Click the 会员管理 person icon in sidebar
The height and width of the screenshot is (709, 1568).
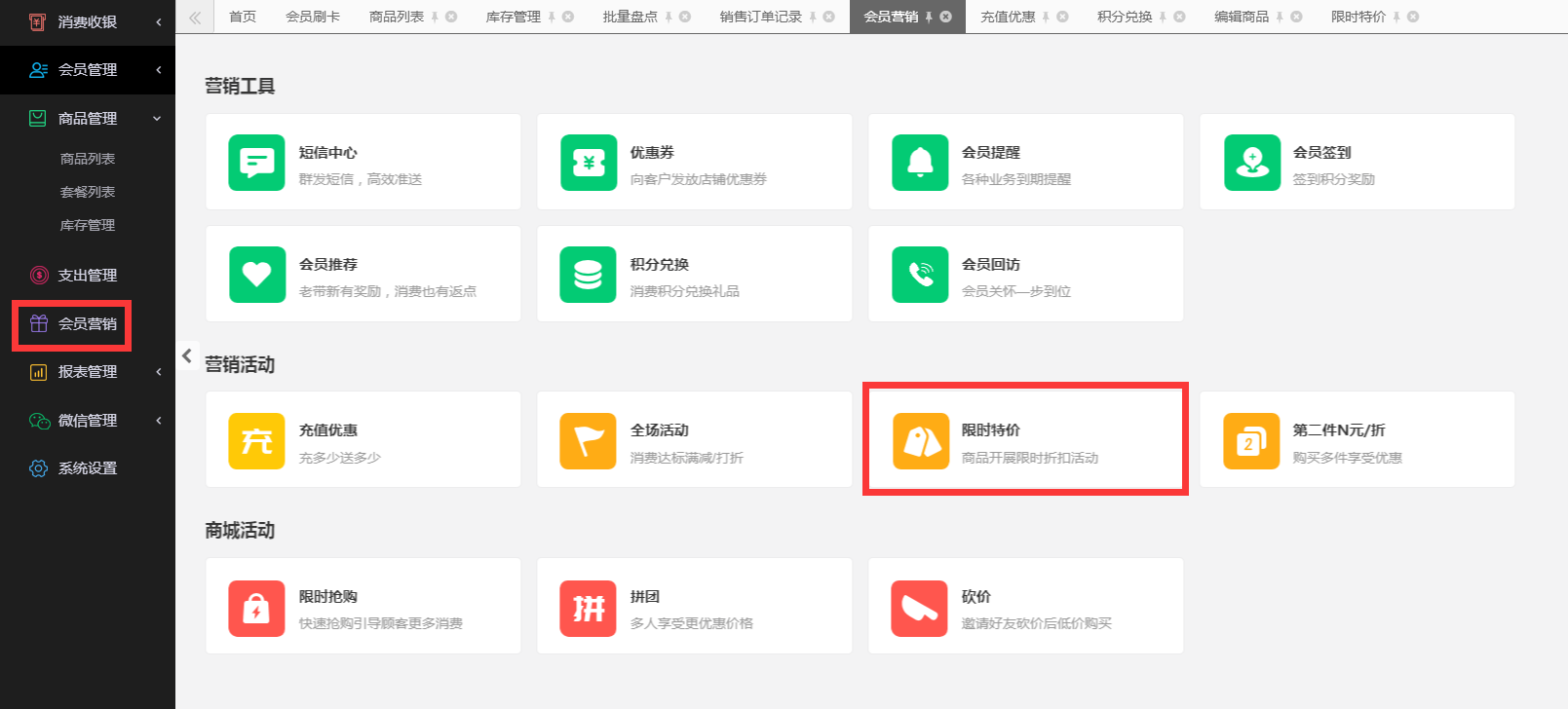click(x=38, y=70)
